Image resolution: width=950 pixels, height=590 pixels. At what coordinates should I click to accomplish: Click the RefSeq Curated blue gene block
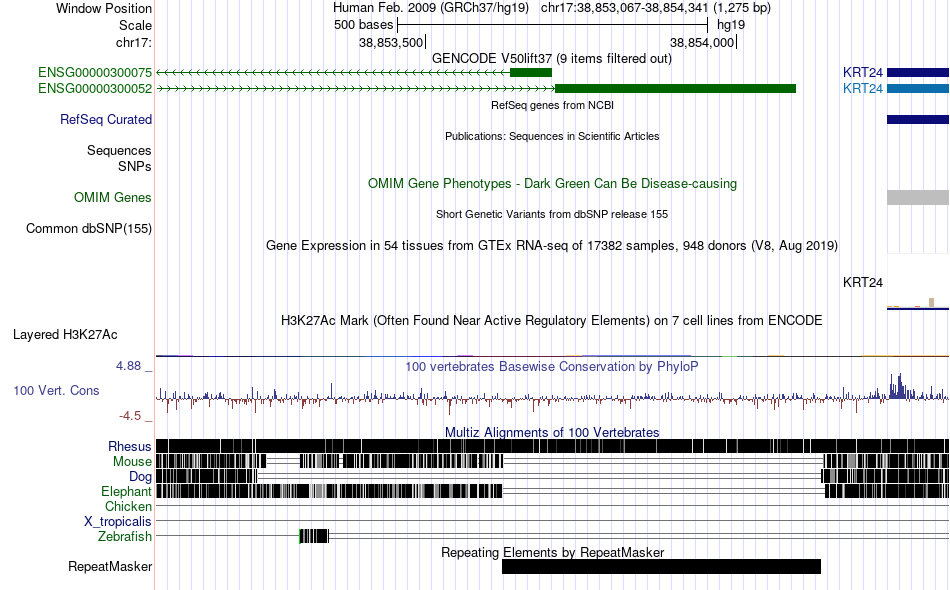[x=918, y=119]
